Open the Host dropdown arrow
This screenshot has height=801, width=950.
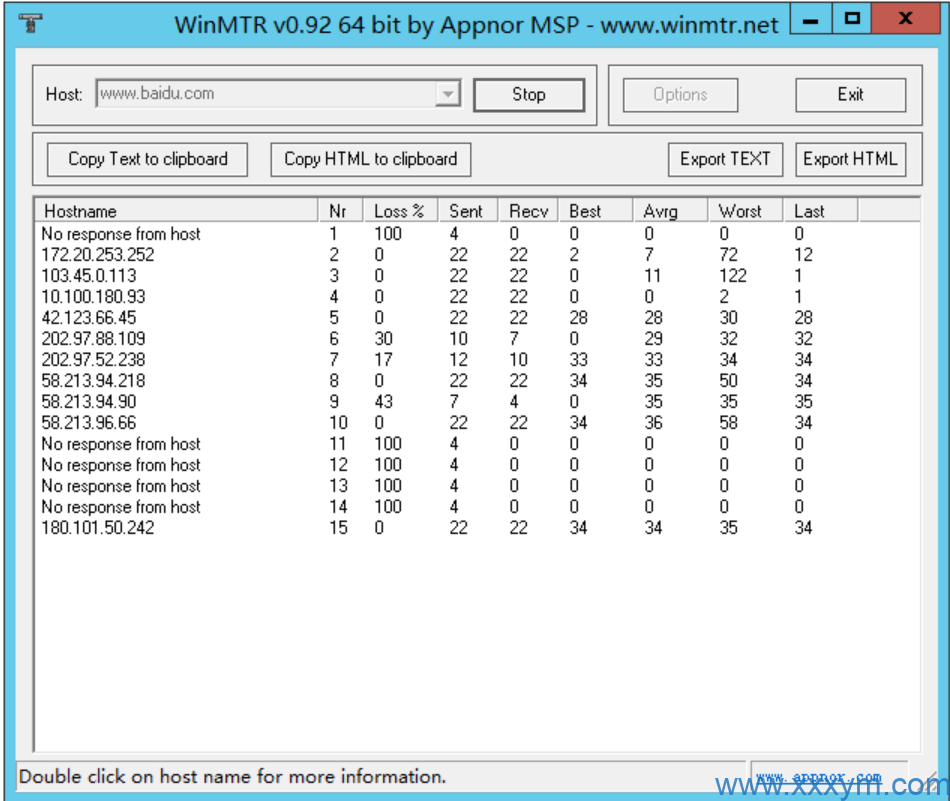448,95
